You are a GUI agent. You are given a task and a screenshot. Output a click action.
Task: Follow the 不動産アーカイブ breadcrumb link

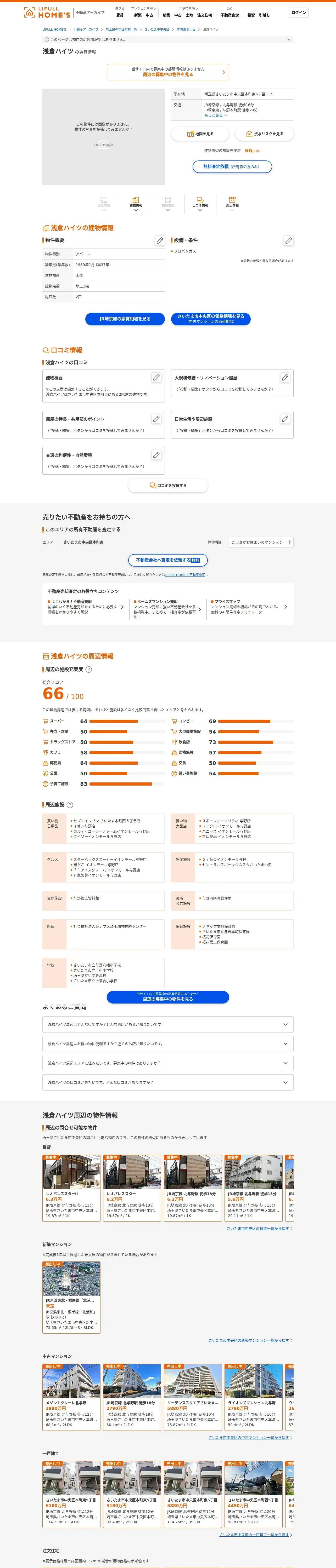[86, 29]
